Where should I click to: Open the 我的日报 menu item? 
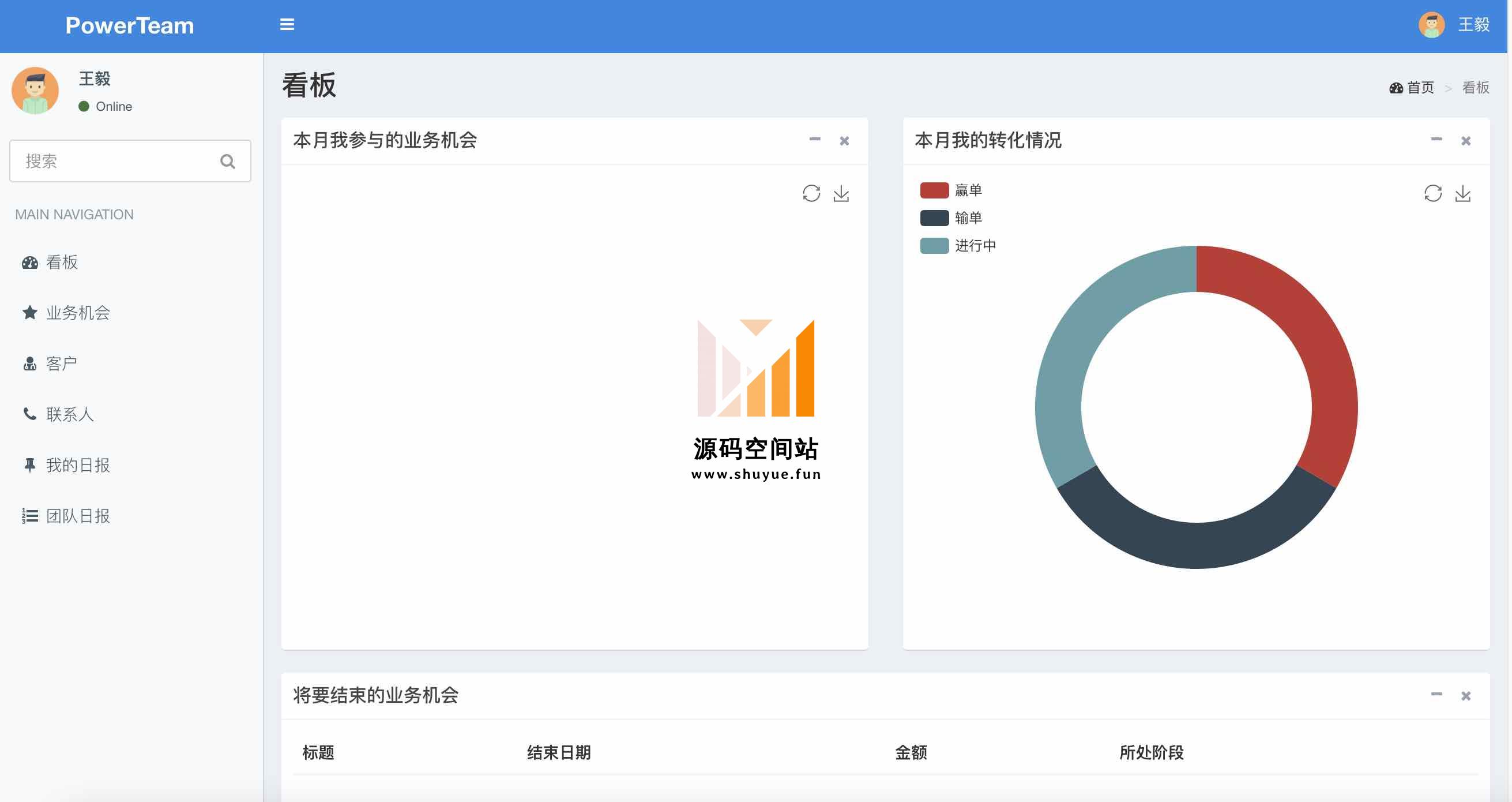pos(131,465)
